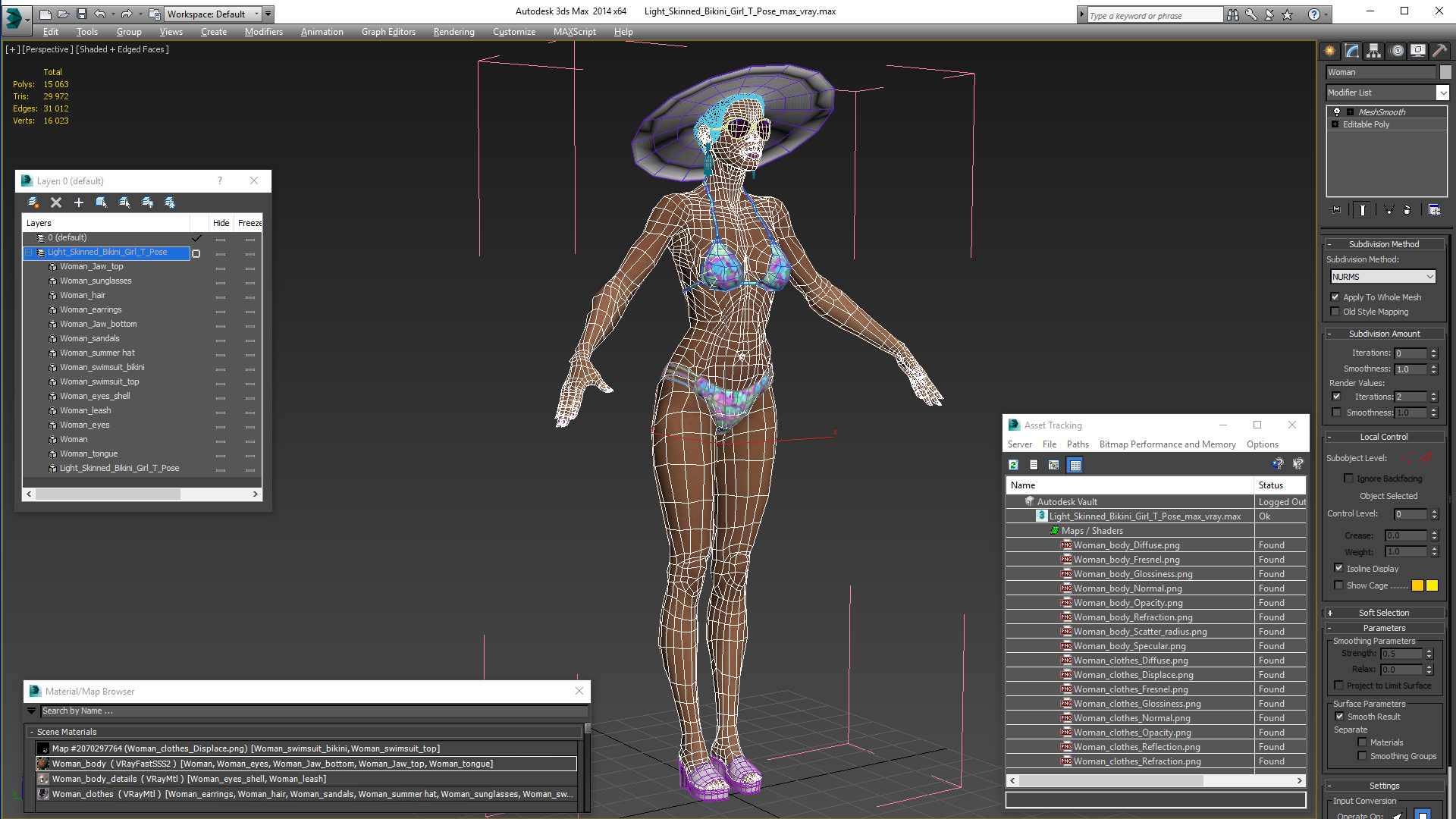1456x819 pixels.
Task: Expand the MeshSmooth modifier plus box
Action: [1351, 112]
